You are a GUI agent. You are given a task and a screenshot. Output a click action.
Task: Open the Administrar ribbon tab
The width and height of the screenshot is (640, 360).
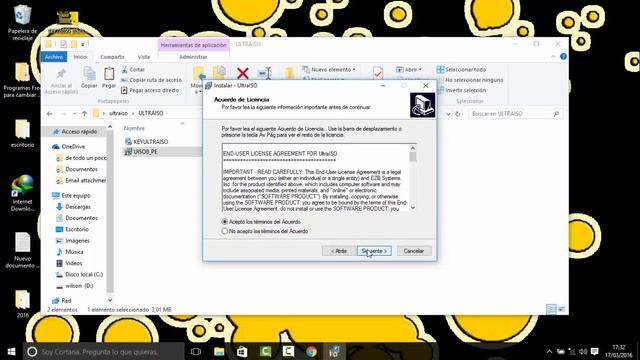coord(193,57)
